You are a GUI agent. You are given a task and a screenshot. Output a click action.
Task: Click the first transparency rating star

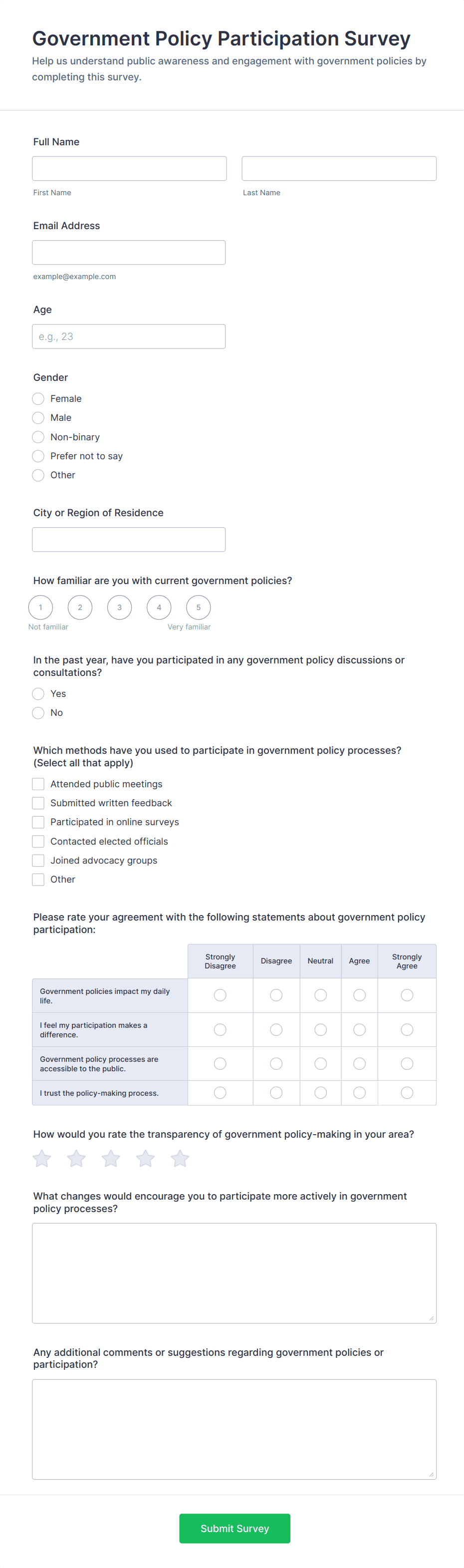tap(42, 1158)
